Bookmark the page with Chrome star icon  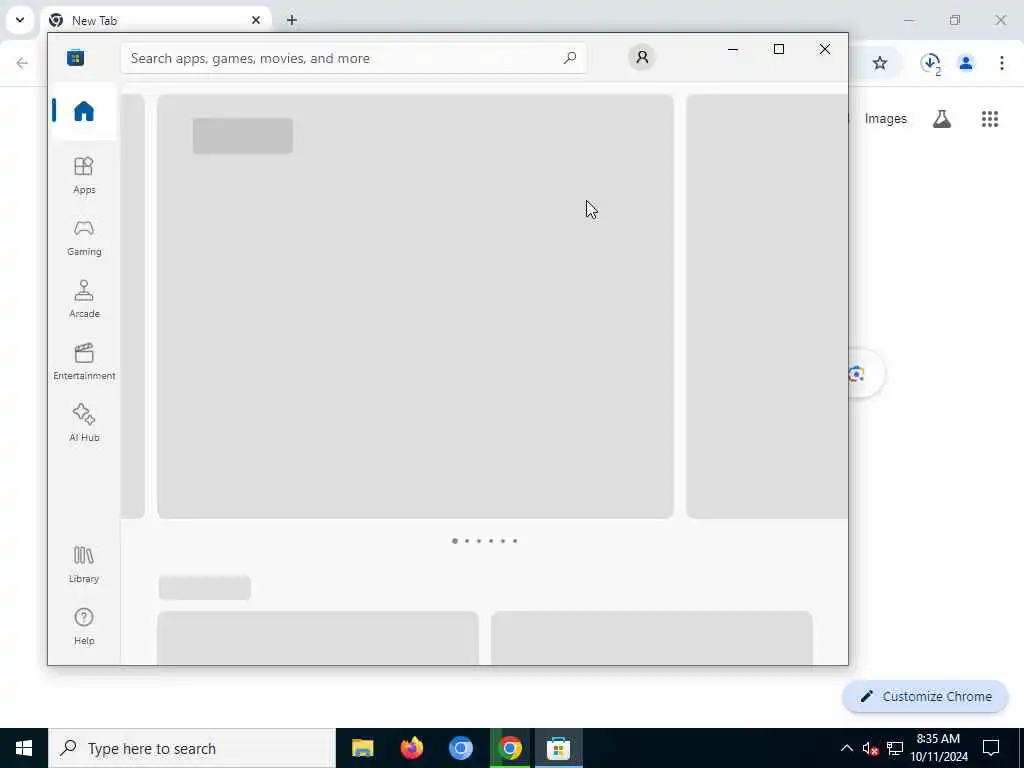pos(880,63)
